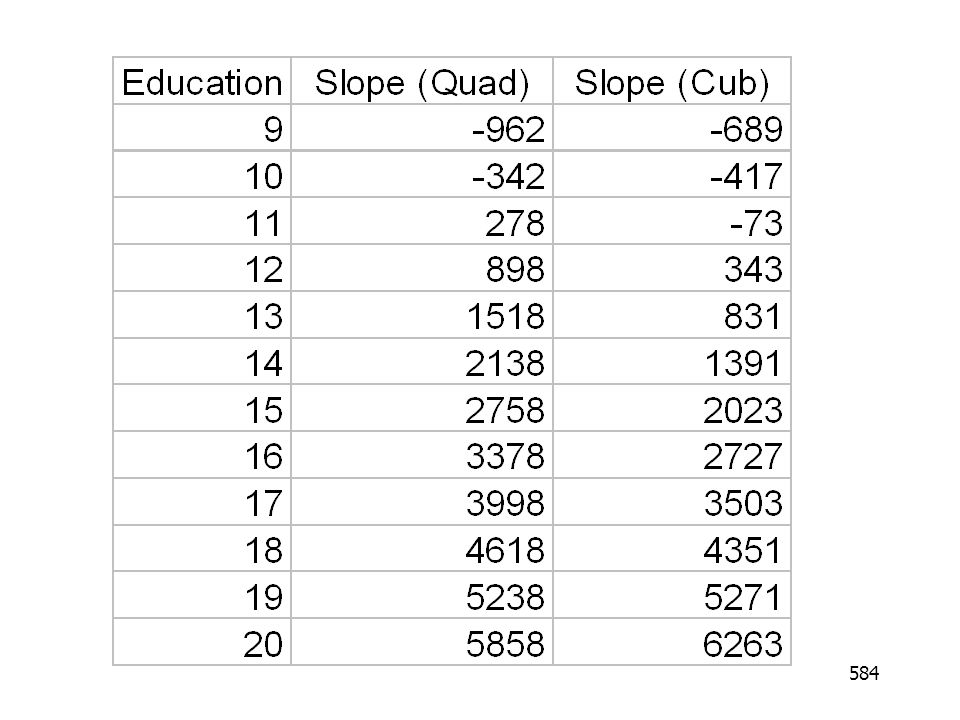The width and height of the screenshot is (960, 720).
Task: Click the slide number 584
Action: click(x=864, y=673)
